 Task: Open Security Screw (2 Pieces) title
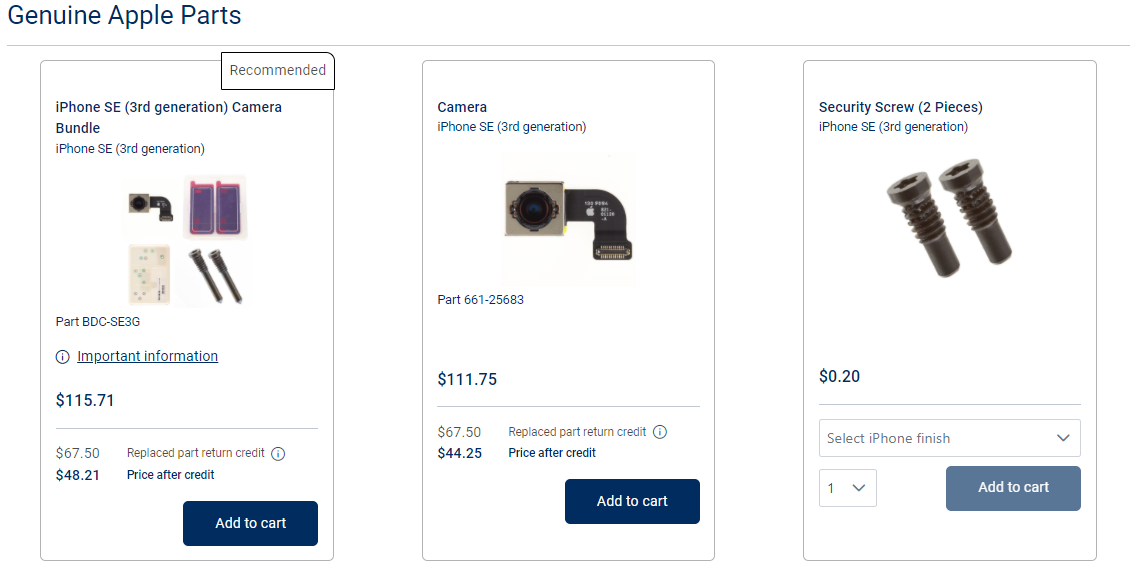click(900, 107)
